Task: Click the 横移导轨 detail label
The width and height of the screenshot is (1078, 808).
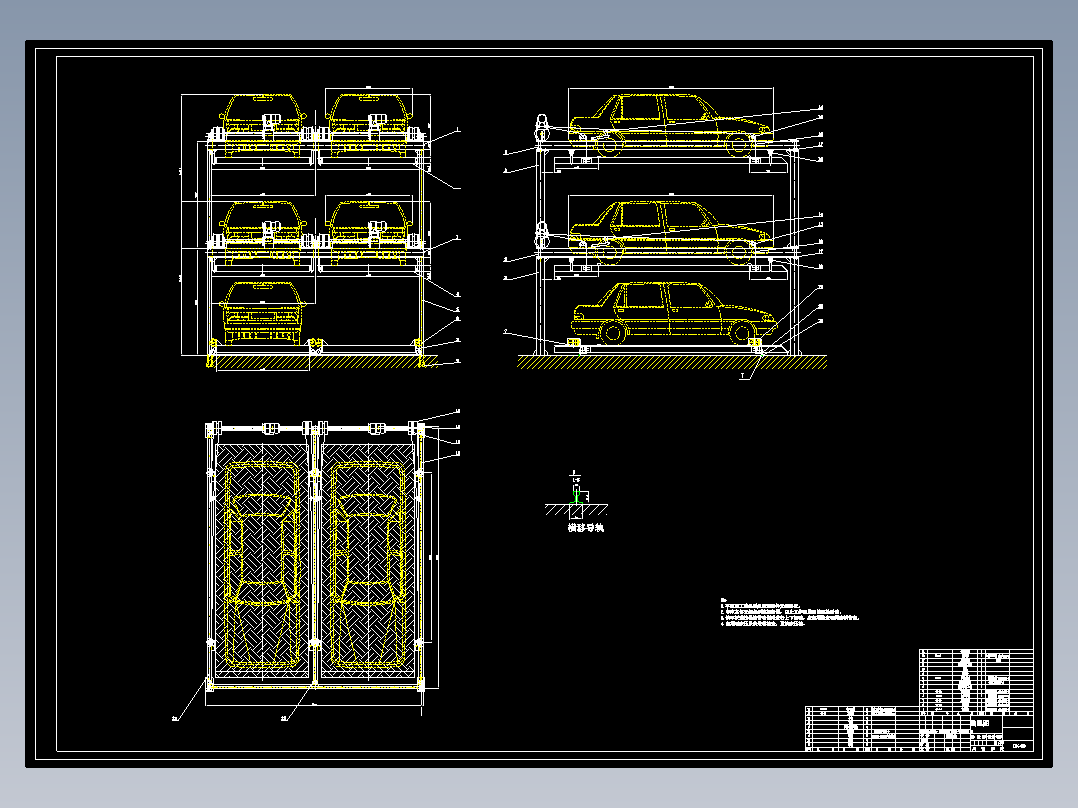Action: pyautogui.click(x=585, y=528)
